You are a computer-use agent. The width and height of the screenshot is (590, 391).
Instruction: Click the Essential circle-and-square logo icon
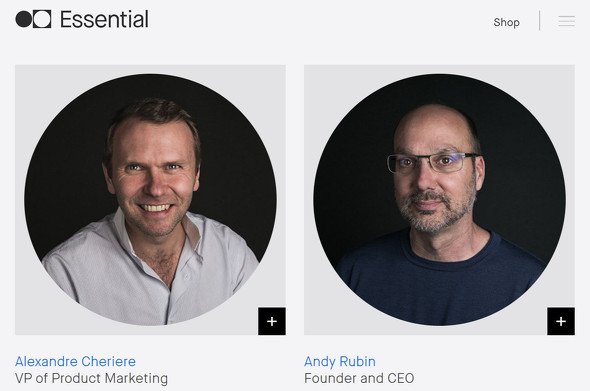click(x=33, y=19)
